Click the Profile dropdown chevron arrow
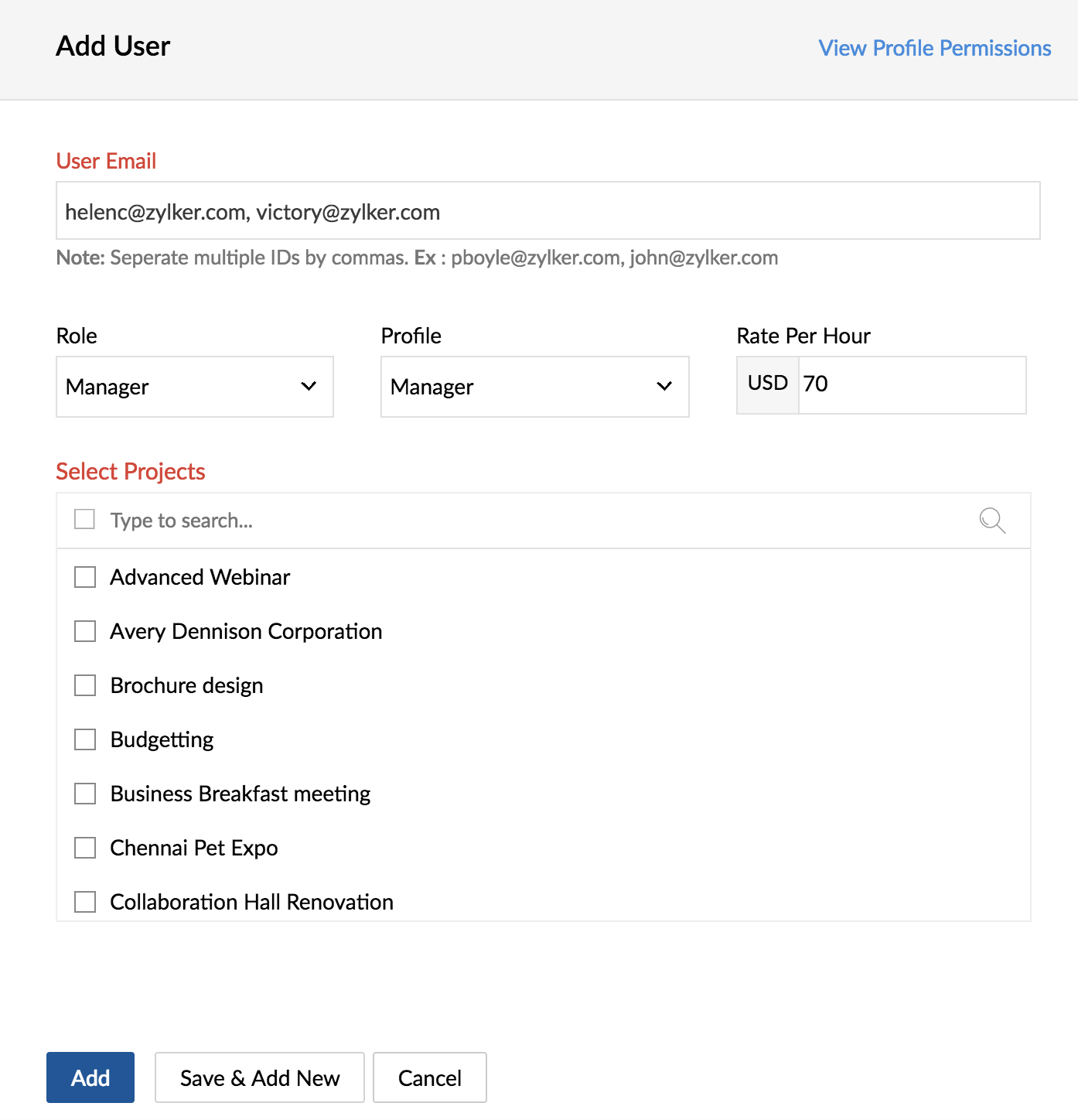This screenshot has width=1078, height=1120. pyautogui.click(x=664, y=386)
